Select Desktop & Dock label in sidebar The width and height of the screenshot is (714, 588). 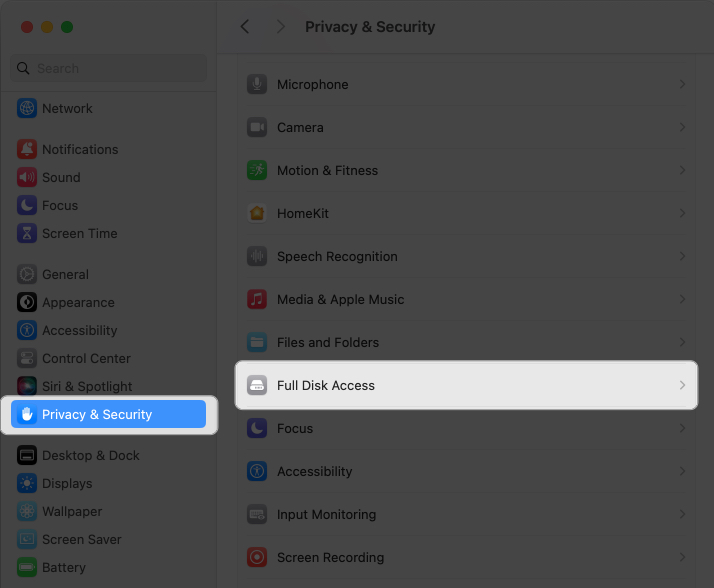click(x=91, y=455)
